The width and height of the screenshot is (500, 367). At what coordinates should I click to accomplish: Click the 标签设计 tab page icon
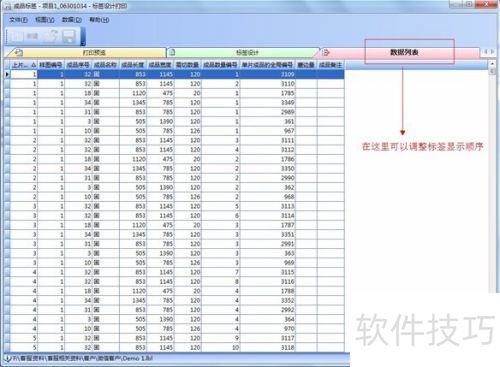pos(172,52)
